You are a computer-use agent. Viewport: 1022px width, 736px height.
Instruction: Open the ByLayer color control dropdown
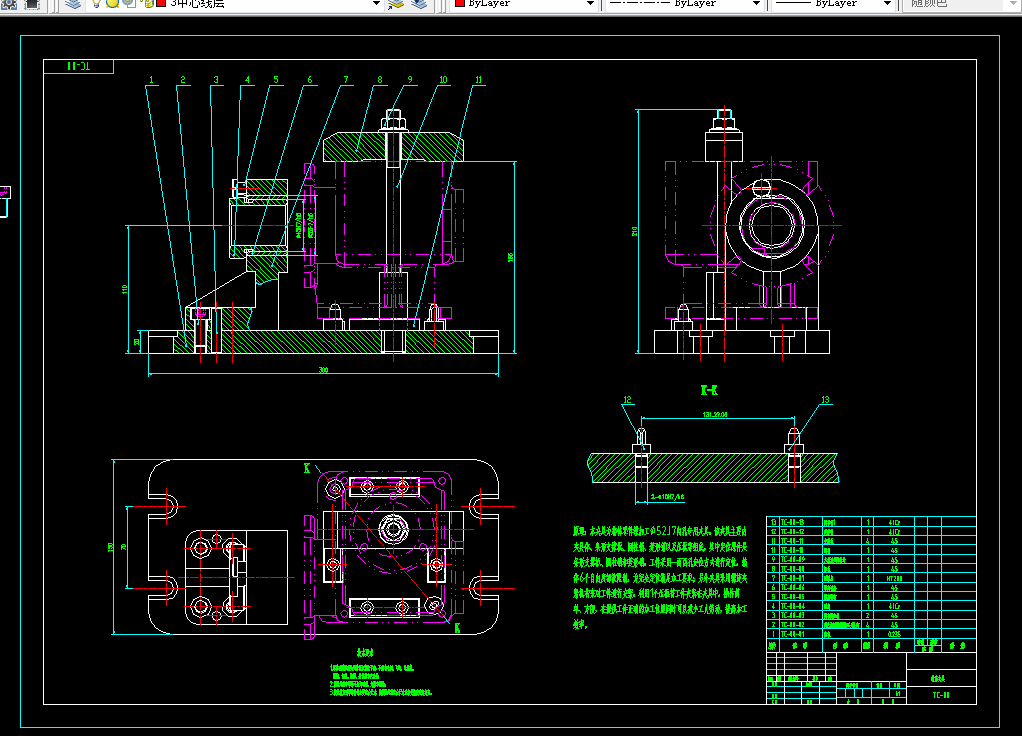point(524,4)
